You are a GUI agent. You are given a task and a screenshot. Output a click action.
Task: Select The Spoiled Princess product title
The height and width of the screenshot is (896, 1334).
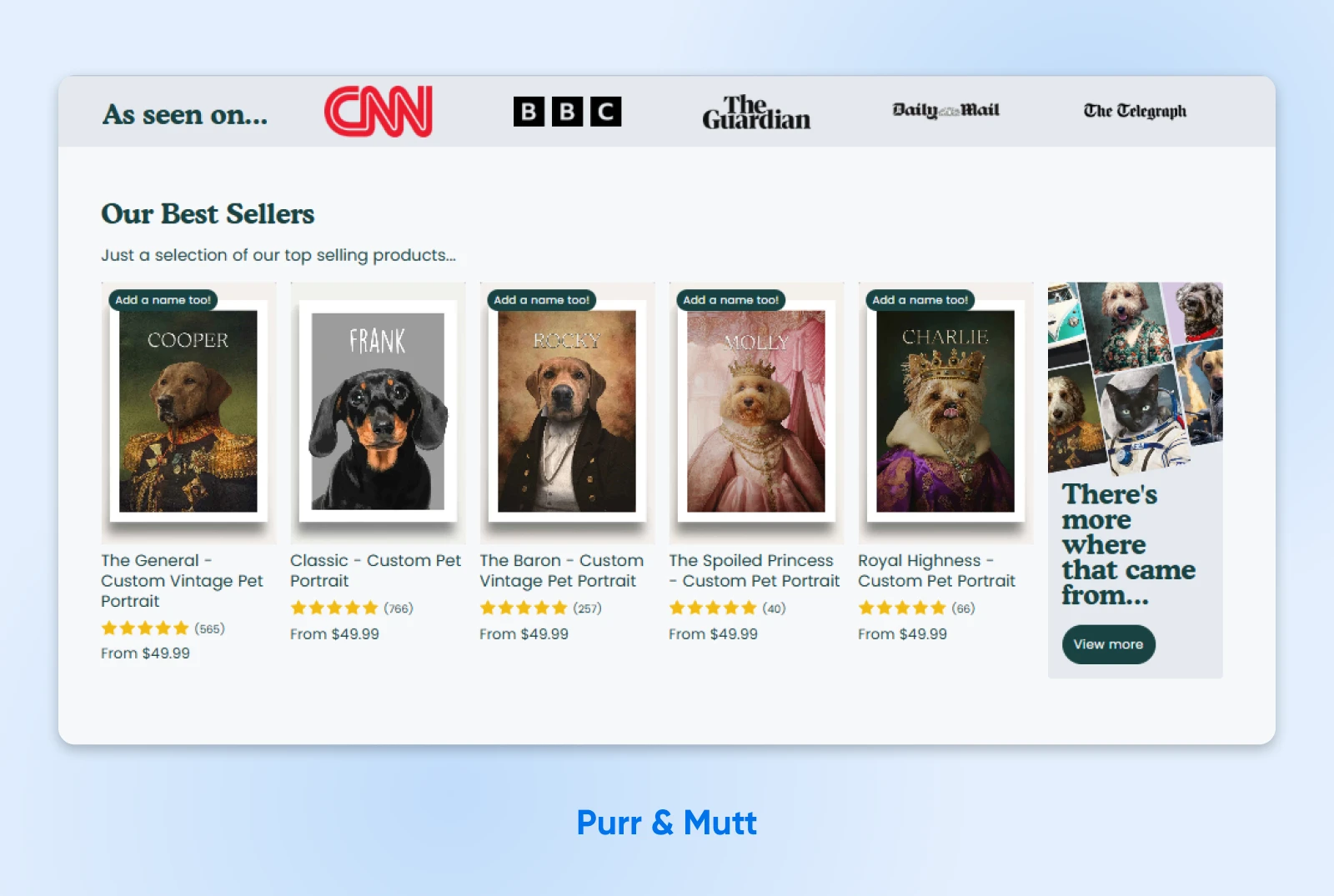pyautogui.click(x=754, y=571)
